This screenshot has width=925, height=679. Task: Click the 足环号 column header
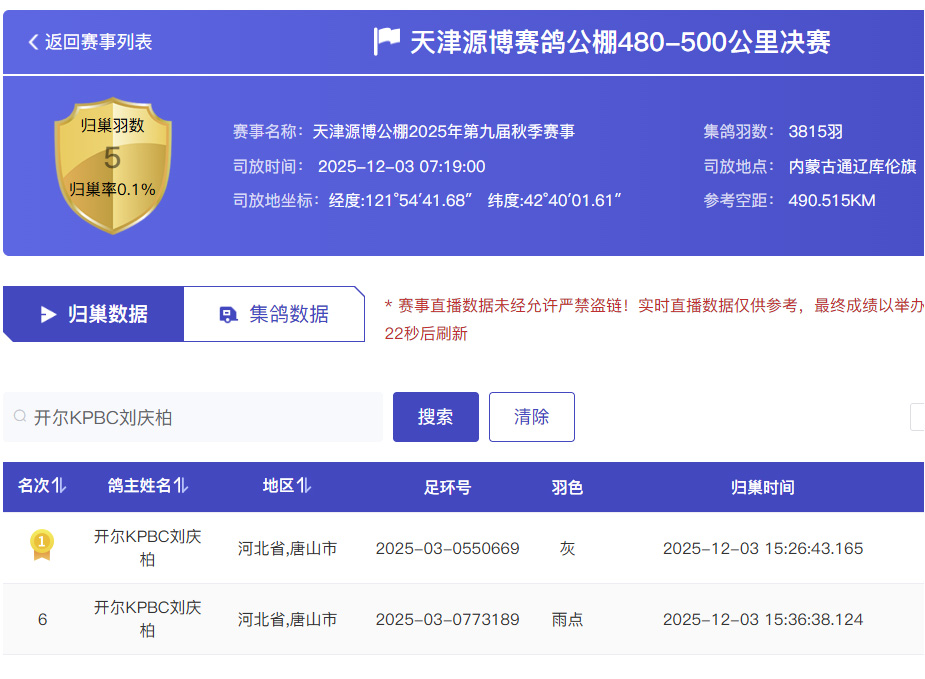[x=447, y=487]
